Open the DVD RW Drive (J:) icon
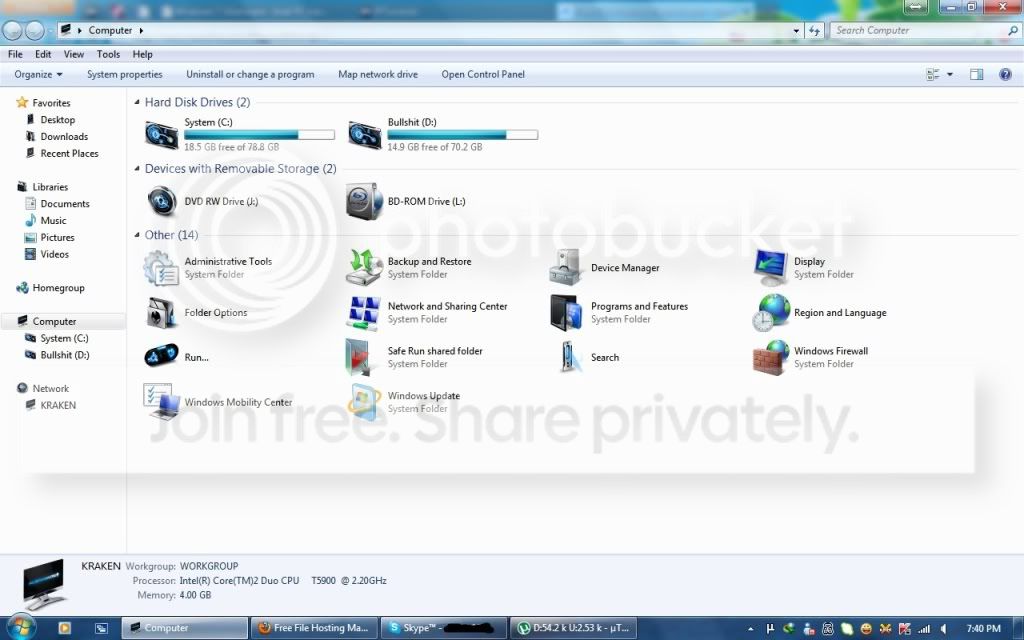Viewport: 1024px width, 640px height. pos(161,201)
